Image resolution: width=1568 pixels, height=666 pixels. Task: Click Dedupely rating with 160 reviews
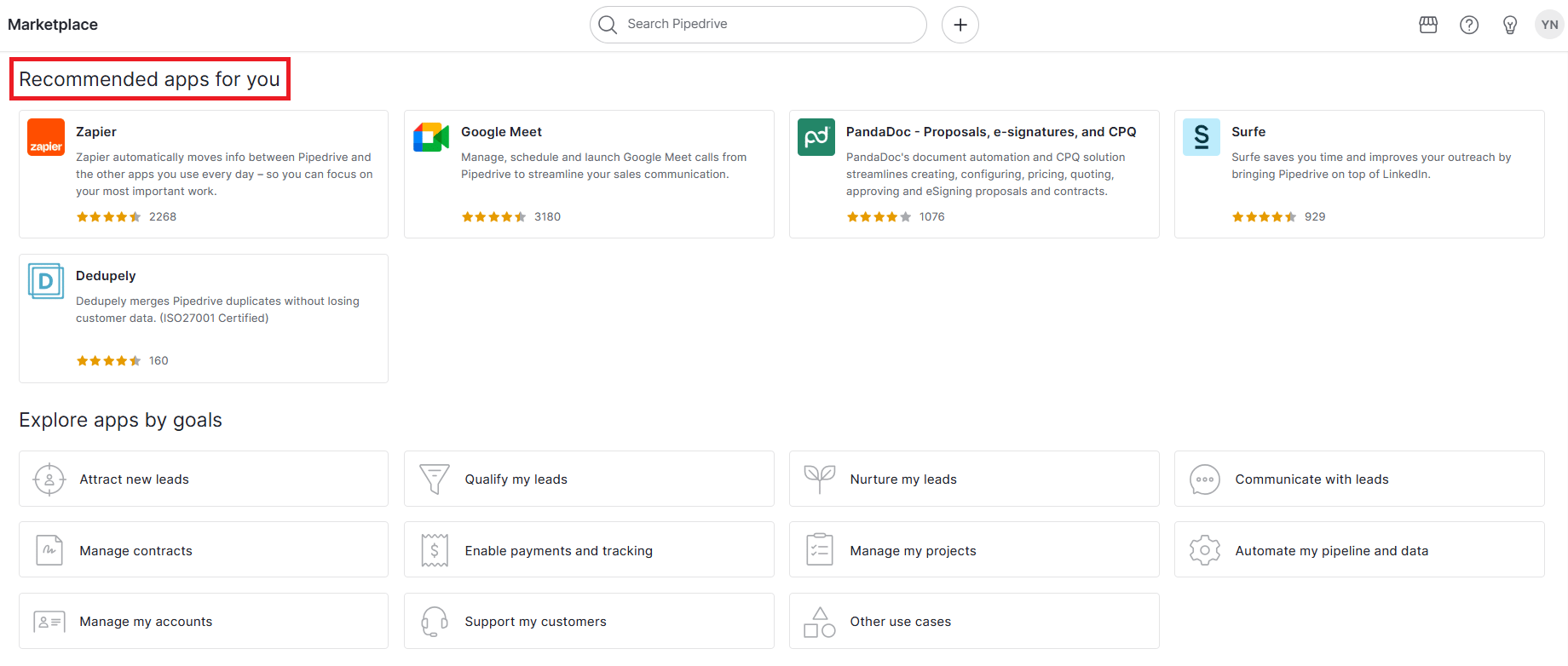122,361
